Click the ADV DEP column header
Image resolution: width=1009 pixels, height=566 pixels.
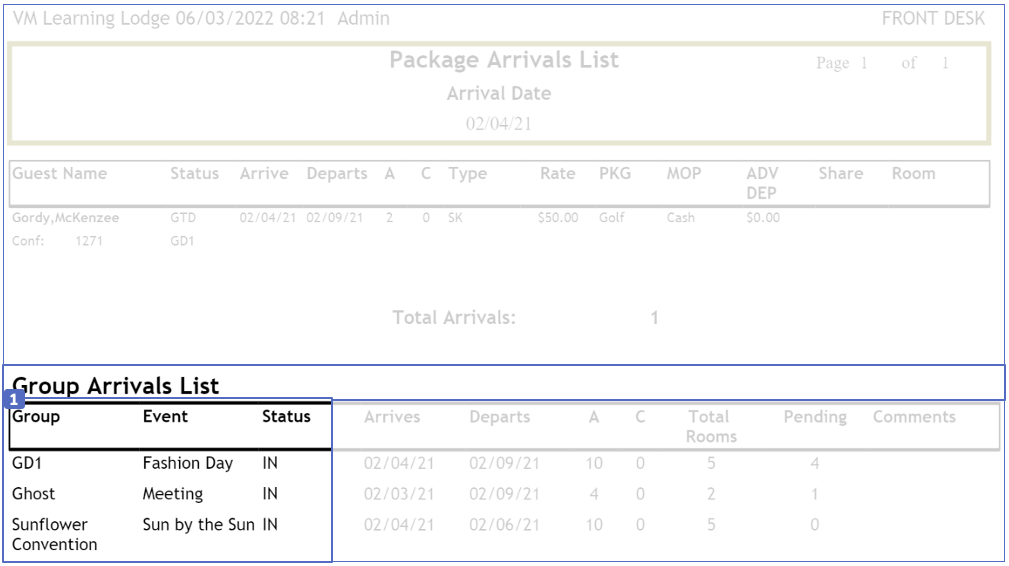[762, 182]
